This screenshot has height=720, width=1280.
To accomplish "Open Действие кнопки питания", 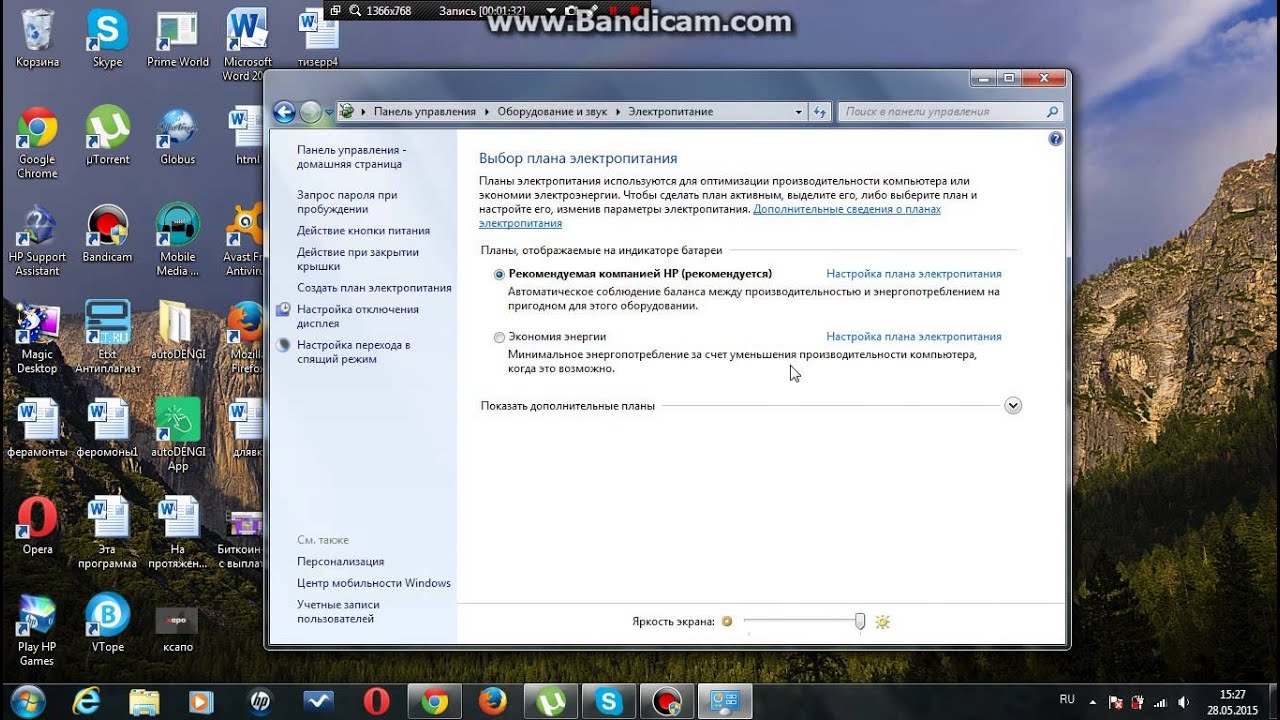I will [x=363, y=231].
